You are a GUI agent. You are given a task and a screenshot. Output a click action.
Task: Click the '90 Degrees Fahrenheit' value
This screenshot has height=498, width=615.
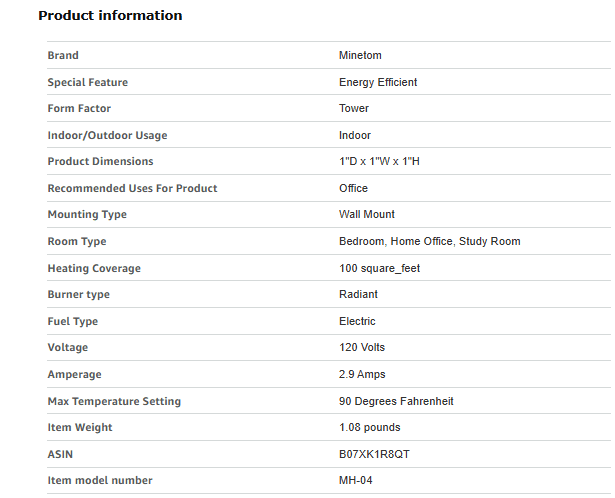pyautogui.click(x=396, y=402)
